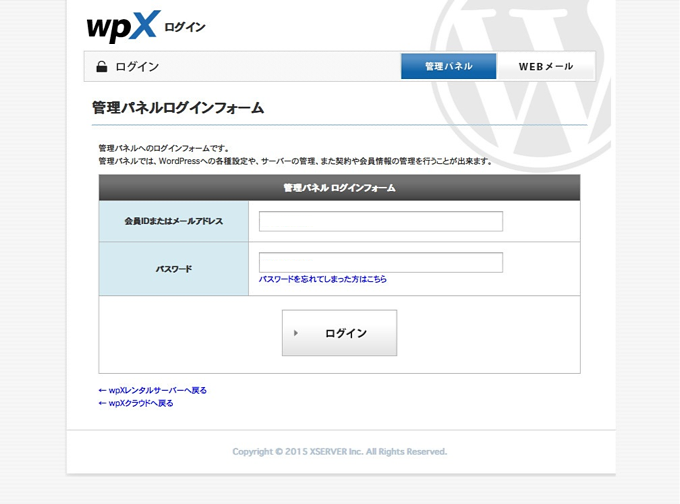Submit with the ログイン button
Image resolution: width=680 pixels, height=504 pixels.
point(339,333)
